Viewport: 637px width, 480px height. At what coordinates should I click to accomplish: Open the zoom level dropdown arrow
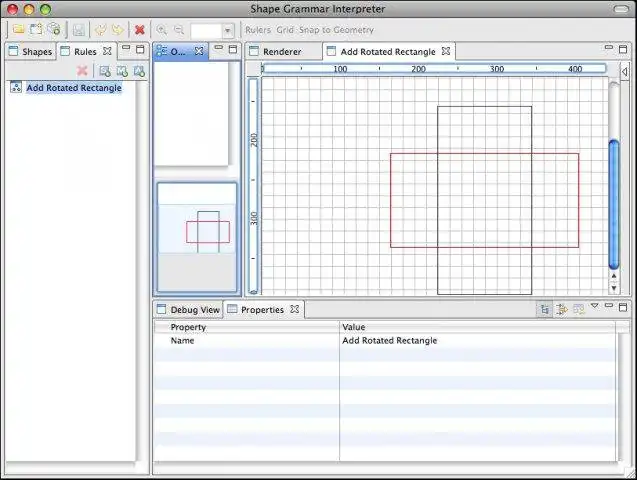(x=228, y=30)
